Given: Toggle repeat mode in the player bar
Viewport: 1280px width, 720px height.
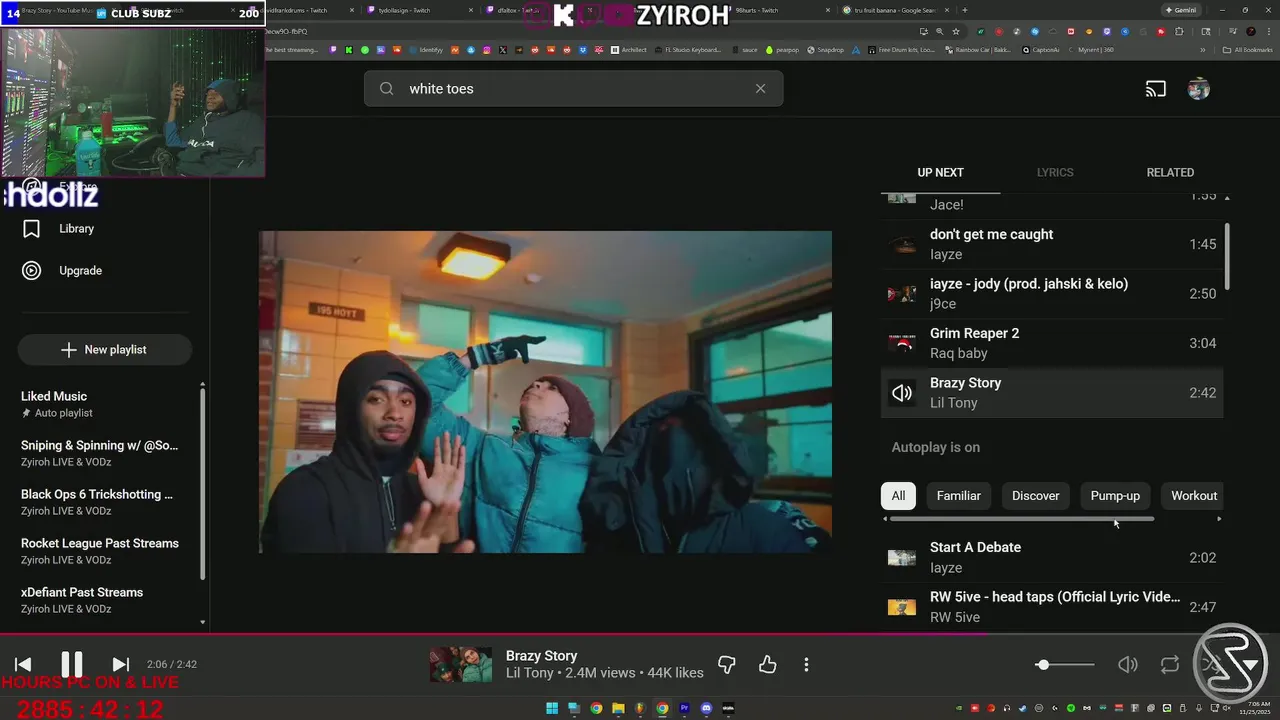Looking at the screenshot, I should (x=1170, y=665).
